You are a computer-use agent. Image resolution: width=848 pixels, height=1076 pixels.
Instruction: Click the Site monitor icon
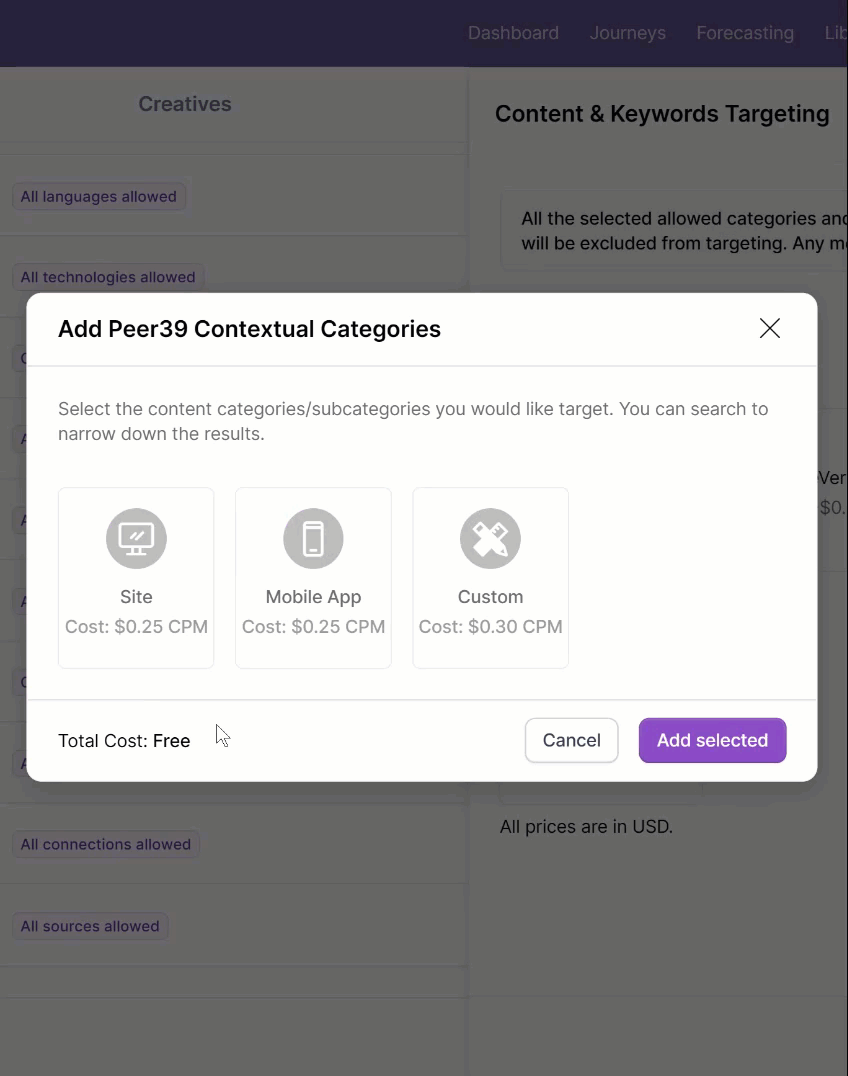(x=136, y=538)
